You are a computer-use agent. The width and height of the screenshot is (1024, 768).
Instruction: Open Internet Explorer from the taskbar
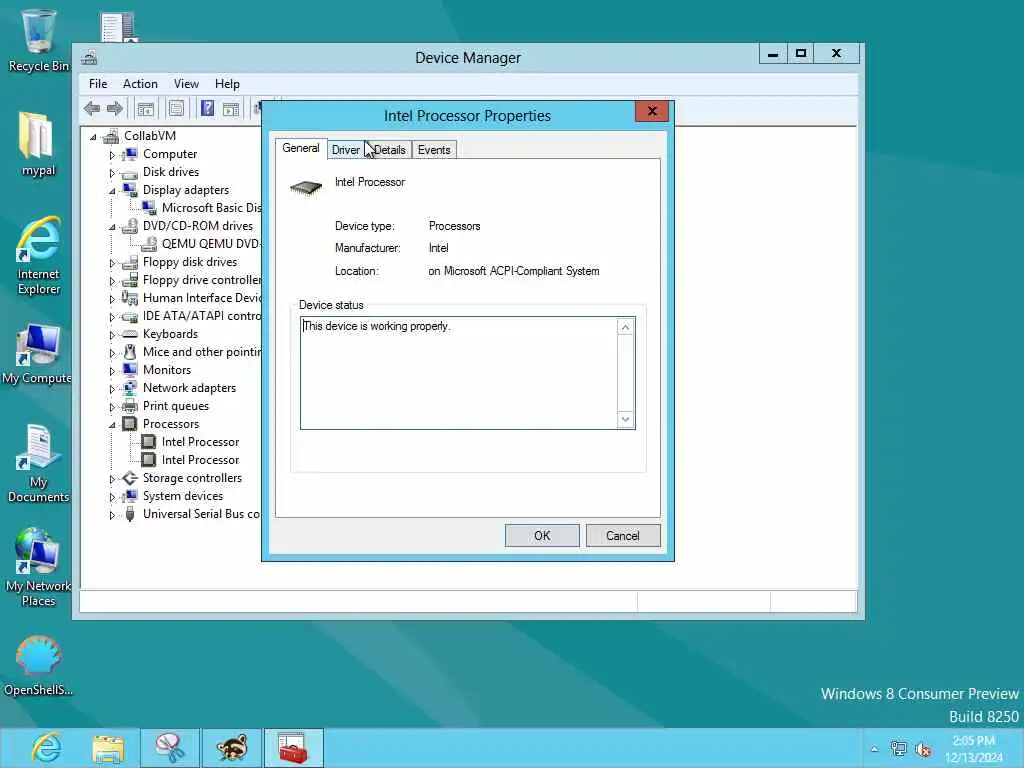click(x=46, y=748)
